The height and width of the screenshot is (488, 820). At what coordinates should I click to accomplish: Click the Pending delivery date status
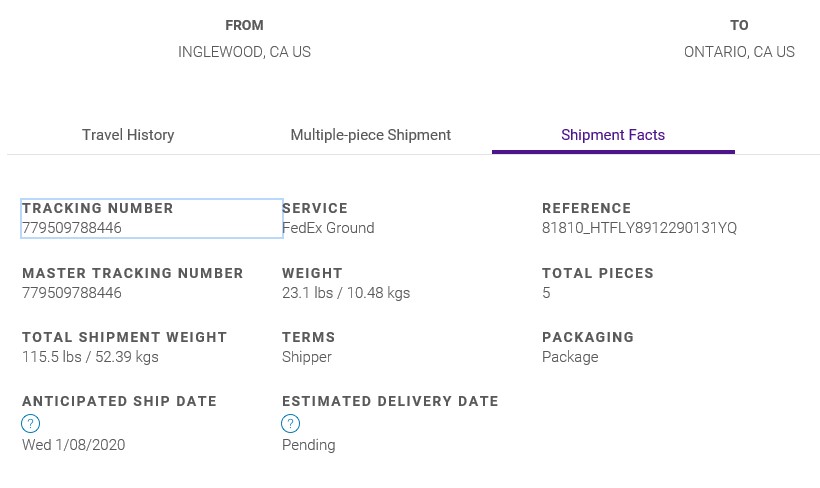click(x=308, y=445)
